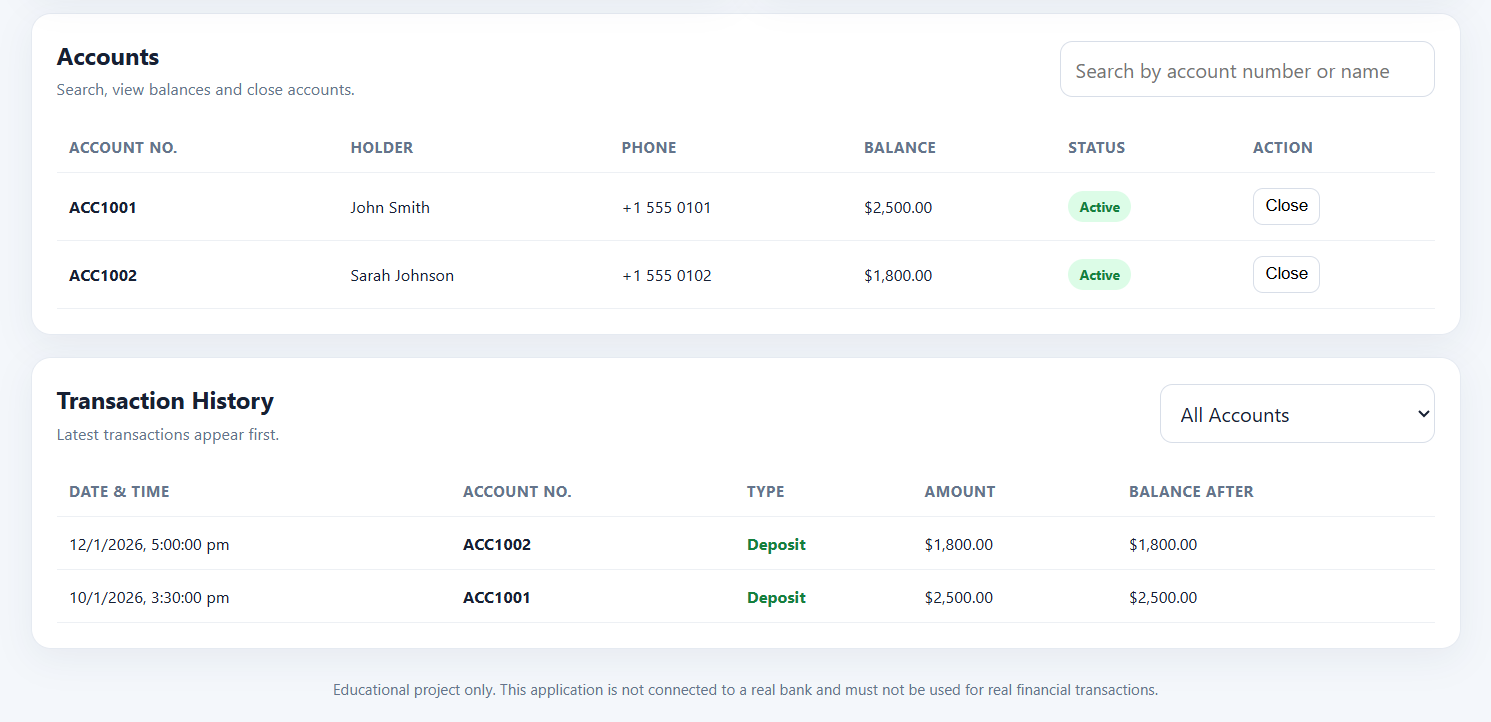The height and width of the screenshot is (722, 1491).
Task: Click the ACTION column header
Action: (x=1283, y=148)
